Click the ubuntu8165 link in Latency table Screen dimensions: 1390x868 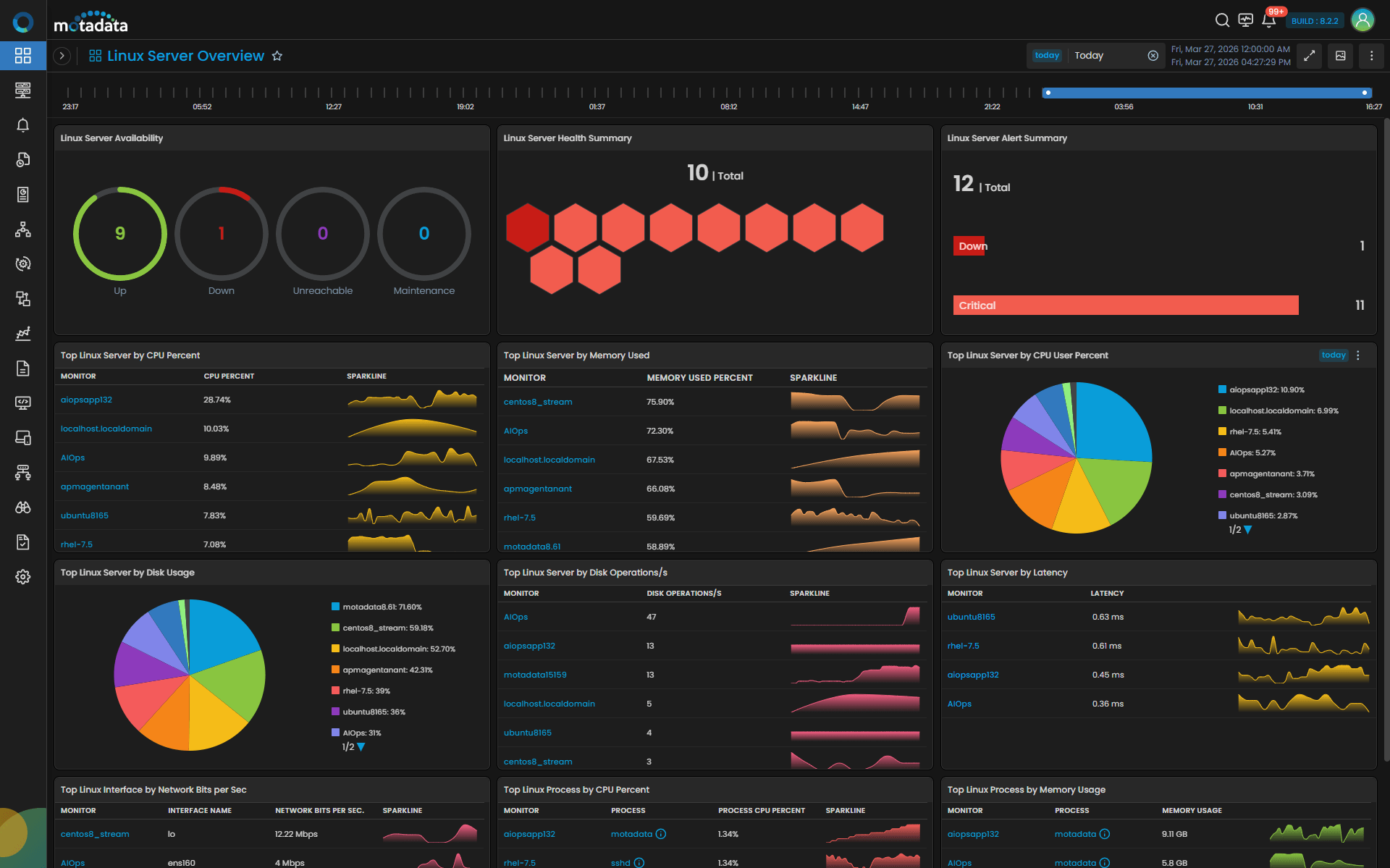(971, 617)
